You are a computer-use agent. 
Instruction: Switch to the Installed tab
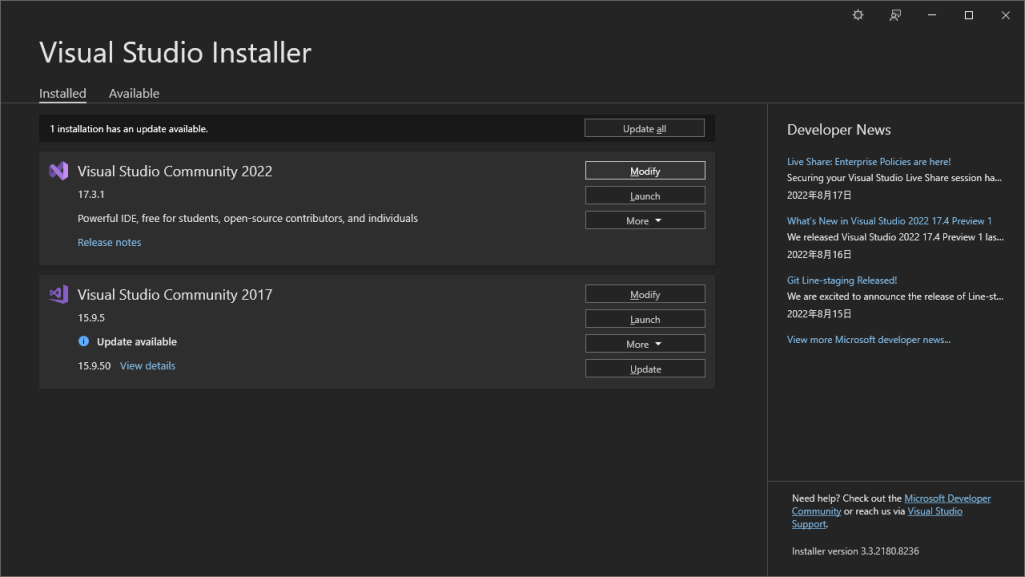(63, 93)
